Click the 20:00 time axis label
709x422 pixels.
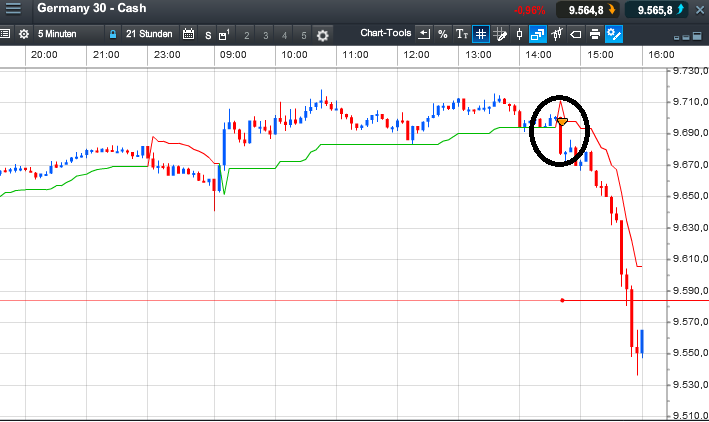[x=44, y=55]
